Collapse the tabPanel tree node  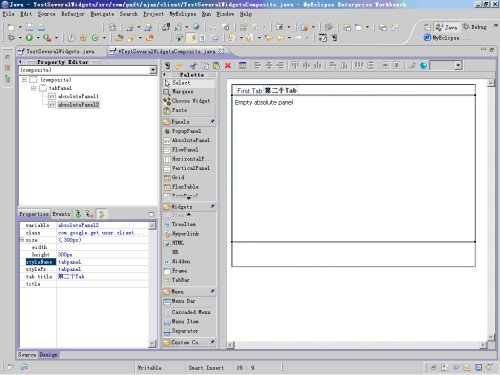tap(33, 88)
